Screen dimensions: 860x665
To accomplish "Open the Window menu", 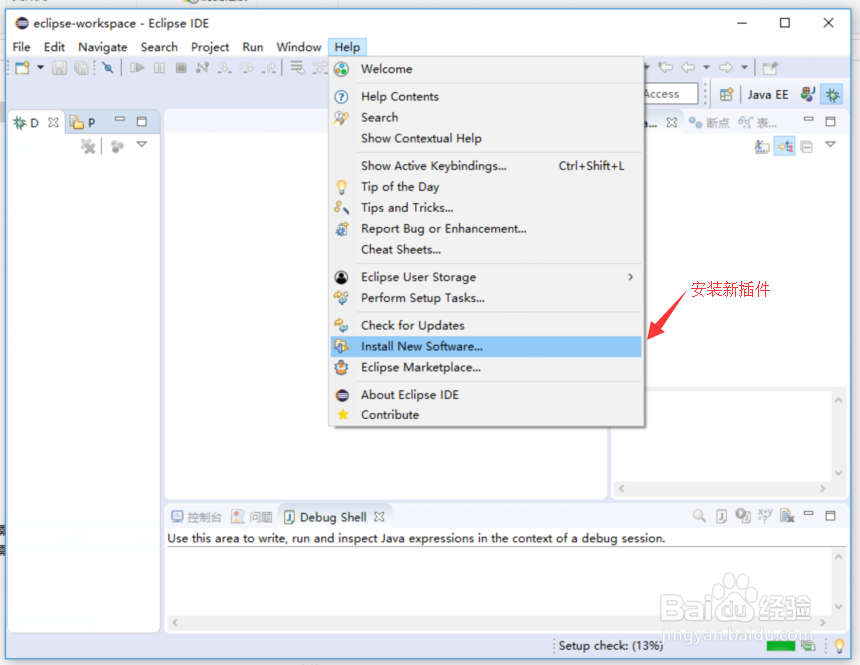I will point(299,47).
